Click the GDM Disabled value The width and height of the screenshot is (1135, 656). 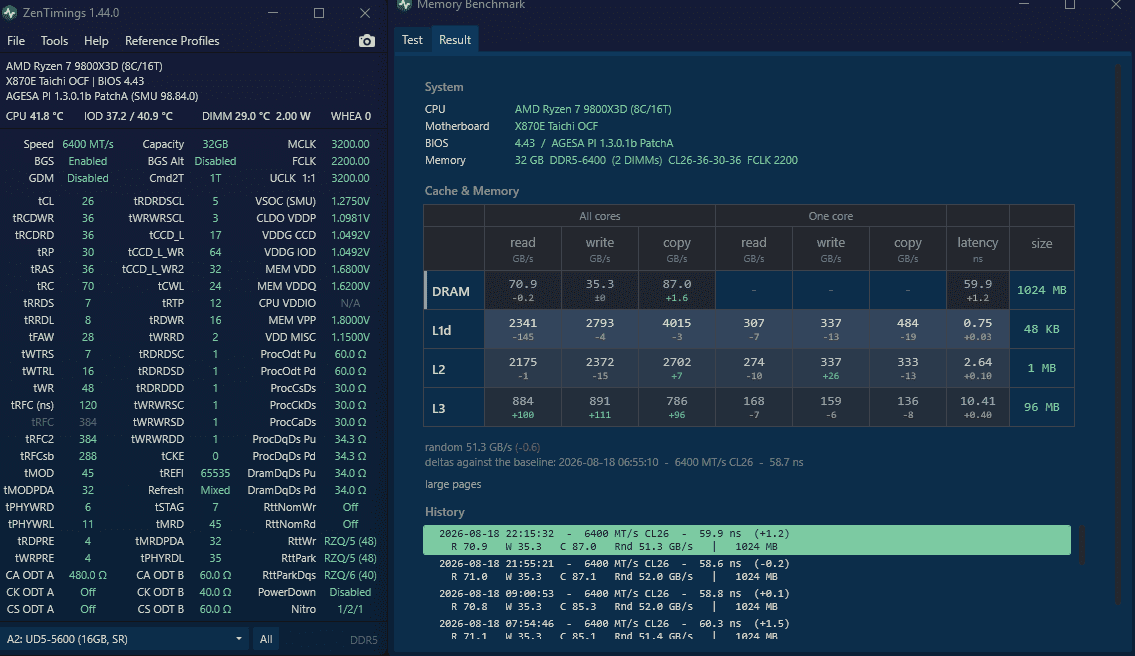coord(88,178)
